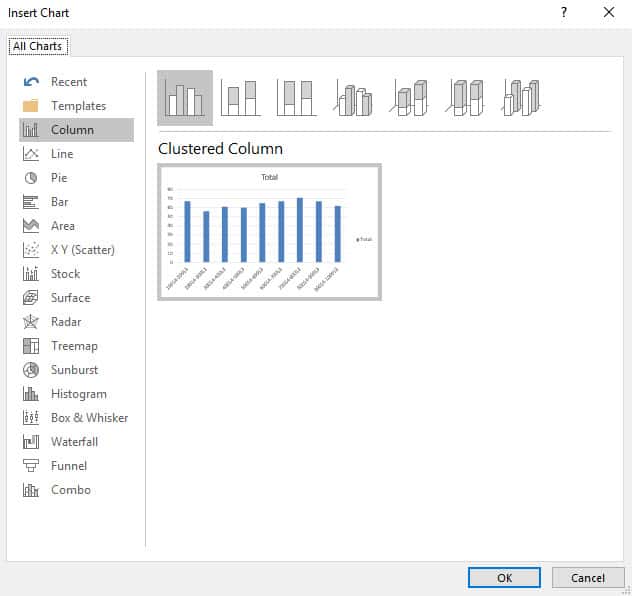Close the Insert Chart dialog
Screen dimensions: 632x596
pyautogui.click(x=609, y=12)
